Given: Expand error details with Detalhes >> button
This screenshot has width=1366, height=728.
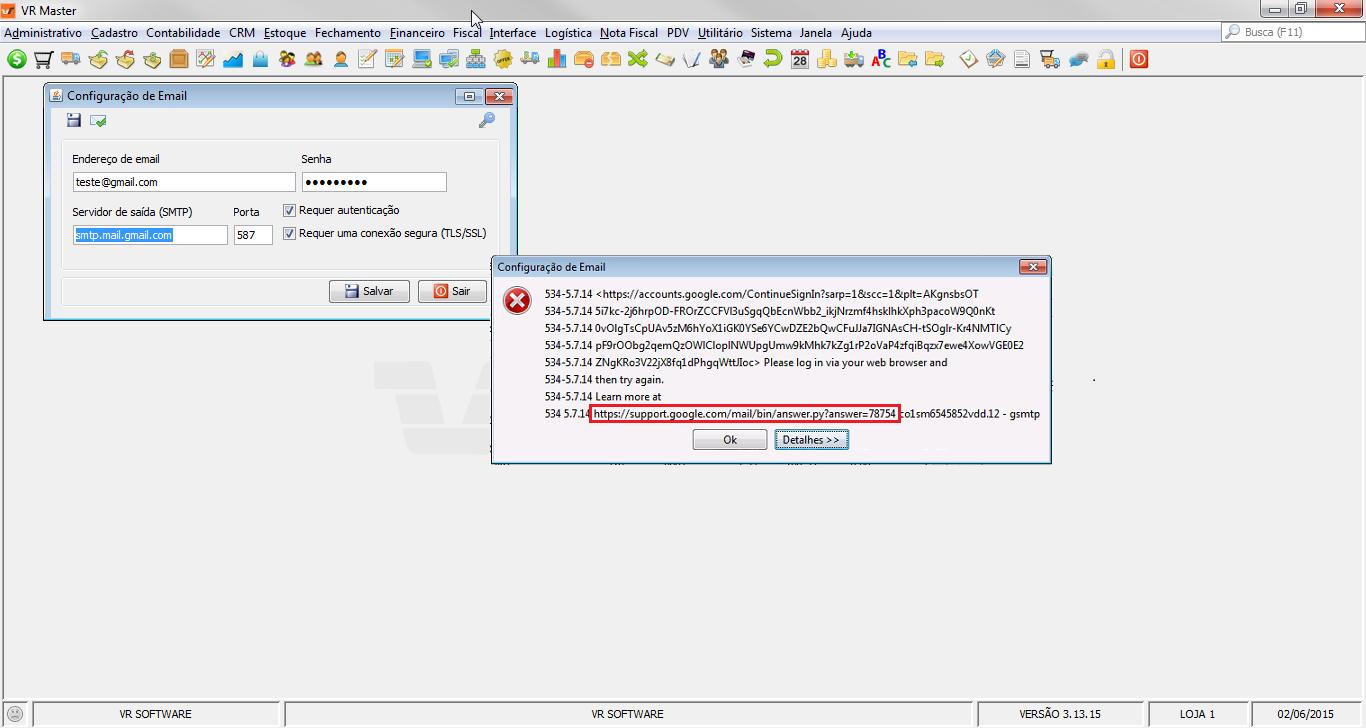Looking at the screenshot, I should pos(811,440).
